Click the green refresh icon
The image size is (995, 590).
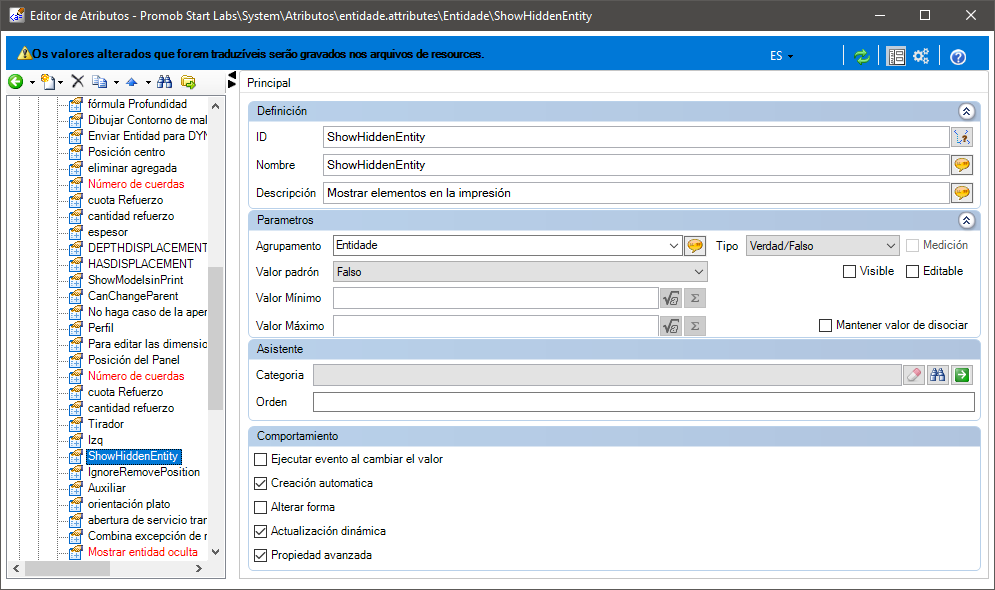[x=862, y=56]
